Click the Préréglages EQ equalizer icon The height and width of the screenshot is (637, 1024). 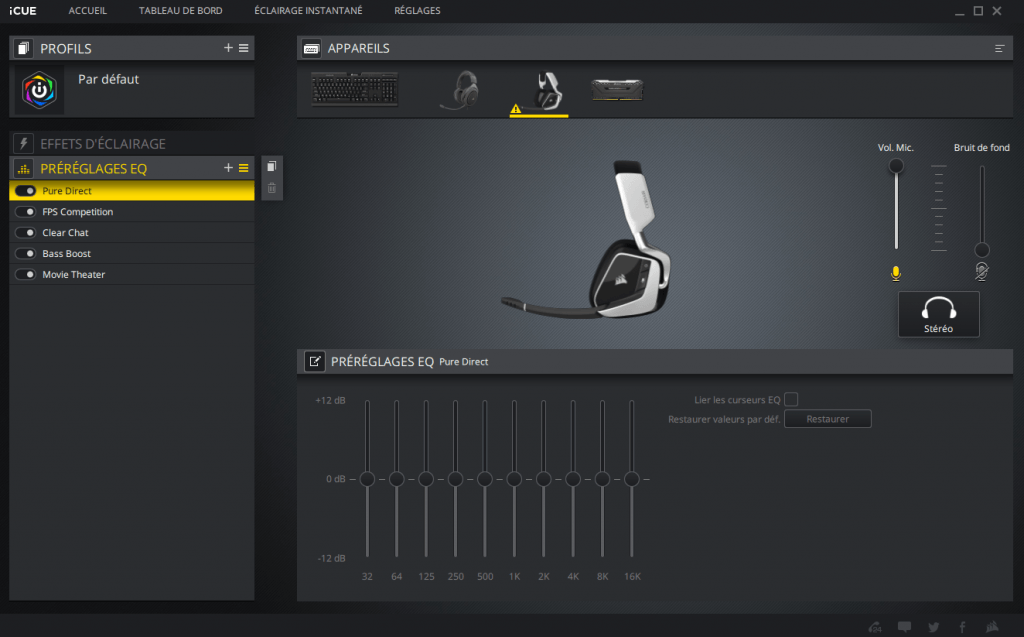[x=24, y=169]
